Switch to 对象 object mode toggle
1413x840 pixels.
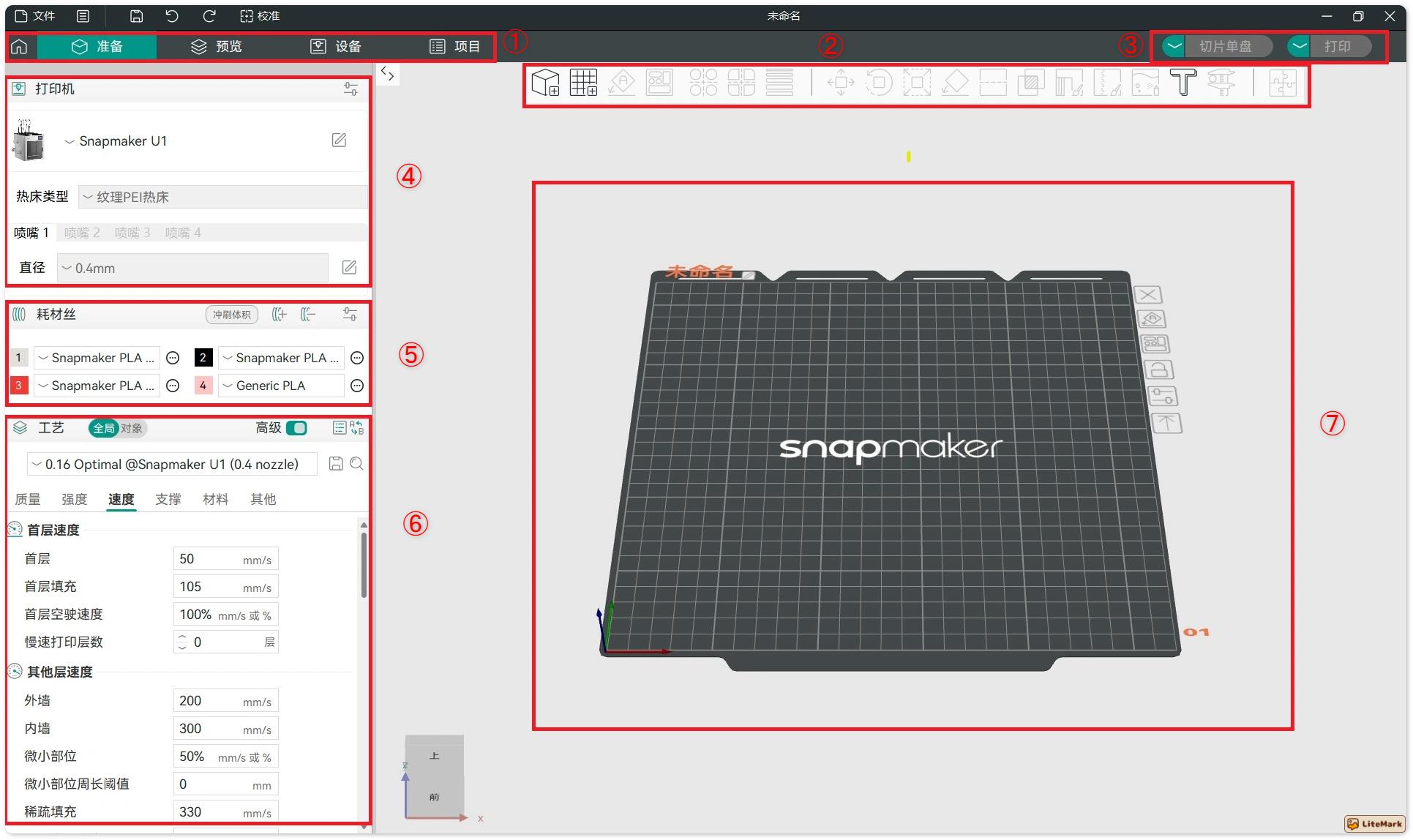132,428
